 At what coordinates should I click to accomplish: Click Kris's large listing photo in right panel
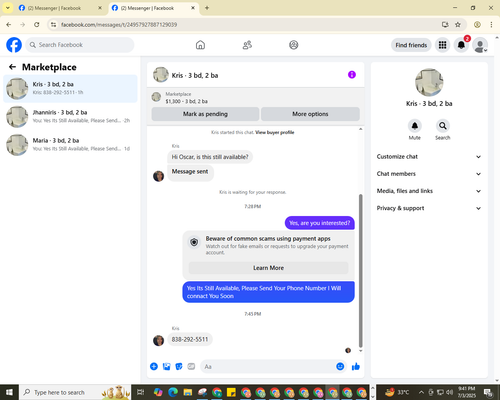coord(429,82)
